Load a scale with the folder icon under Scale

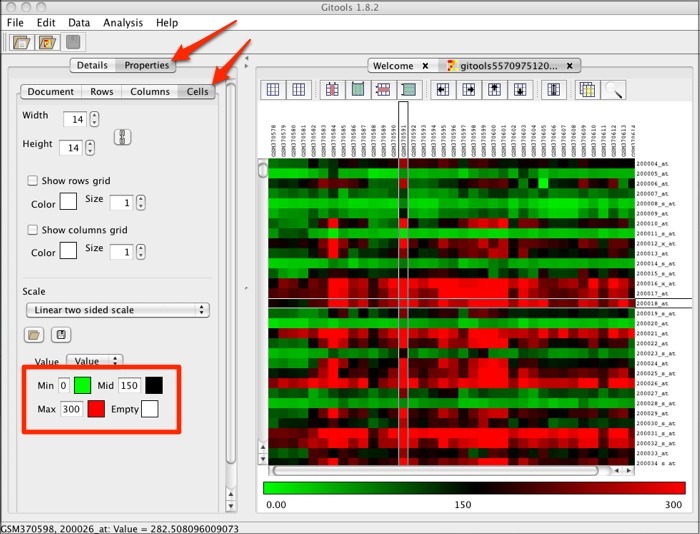point(34,334)
